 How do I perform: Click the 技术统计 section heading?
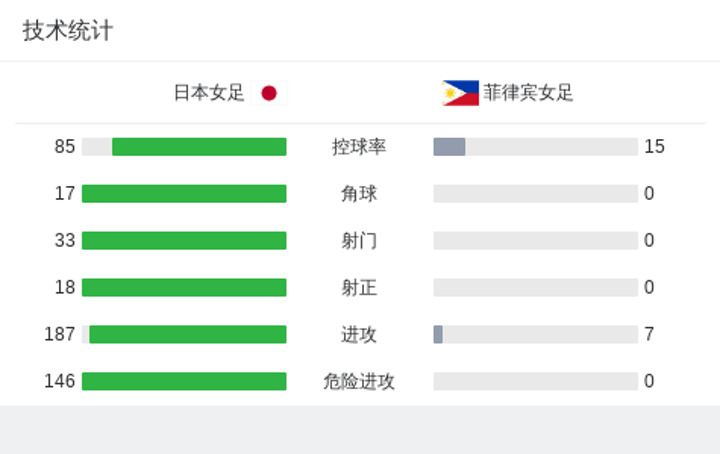68,31
